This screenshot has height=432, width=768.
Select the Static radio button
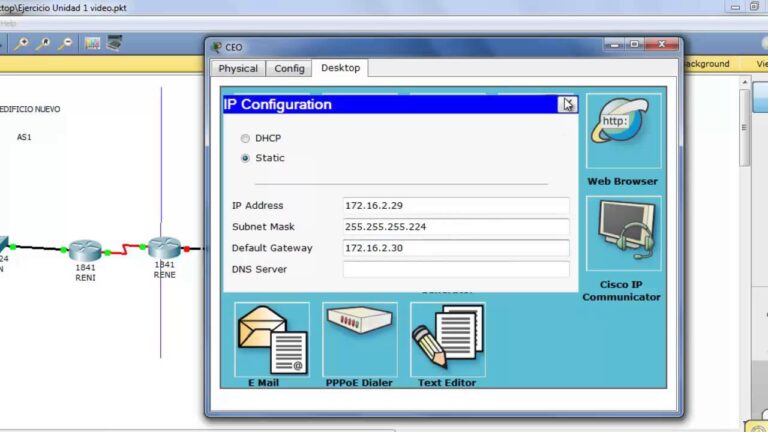pos(245,158)
